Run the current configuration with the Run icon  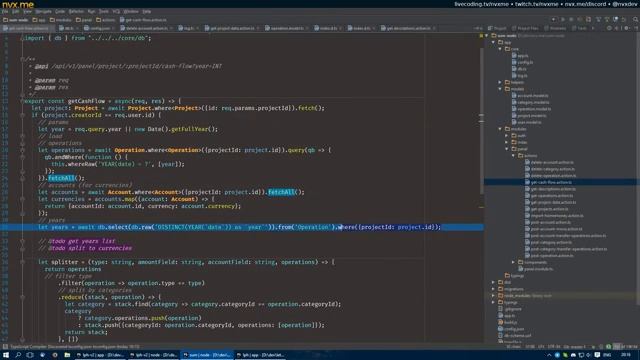563,19
